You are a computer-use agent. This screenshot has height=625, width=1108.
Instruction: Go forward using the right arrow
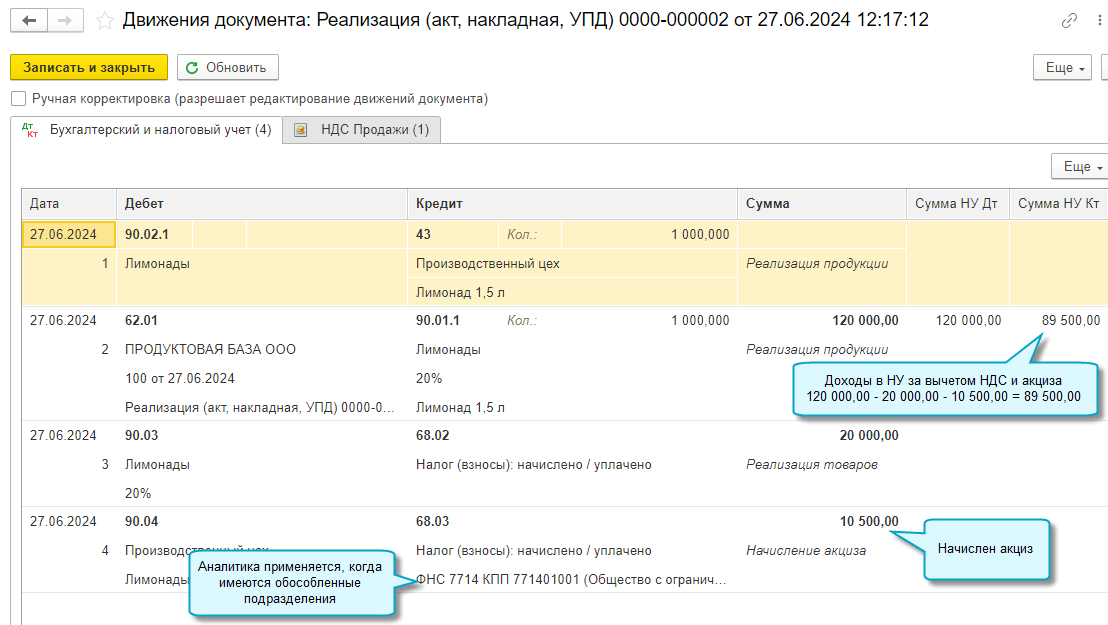[65, 20]
